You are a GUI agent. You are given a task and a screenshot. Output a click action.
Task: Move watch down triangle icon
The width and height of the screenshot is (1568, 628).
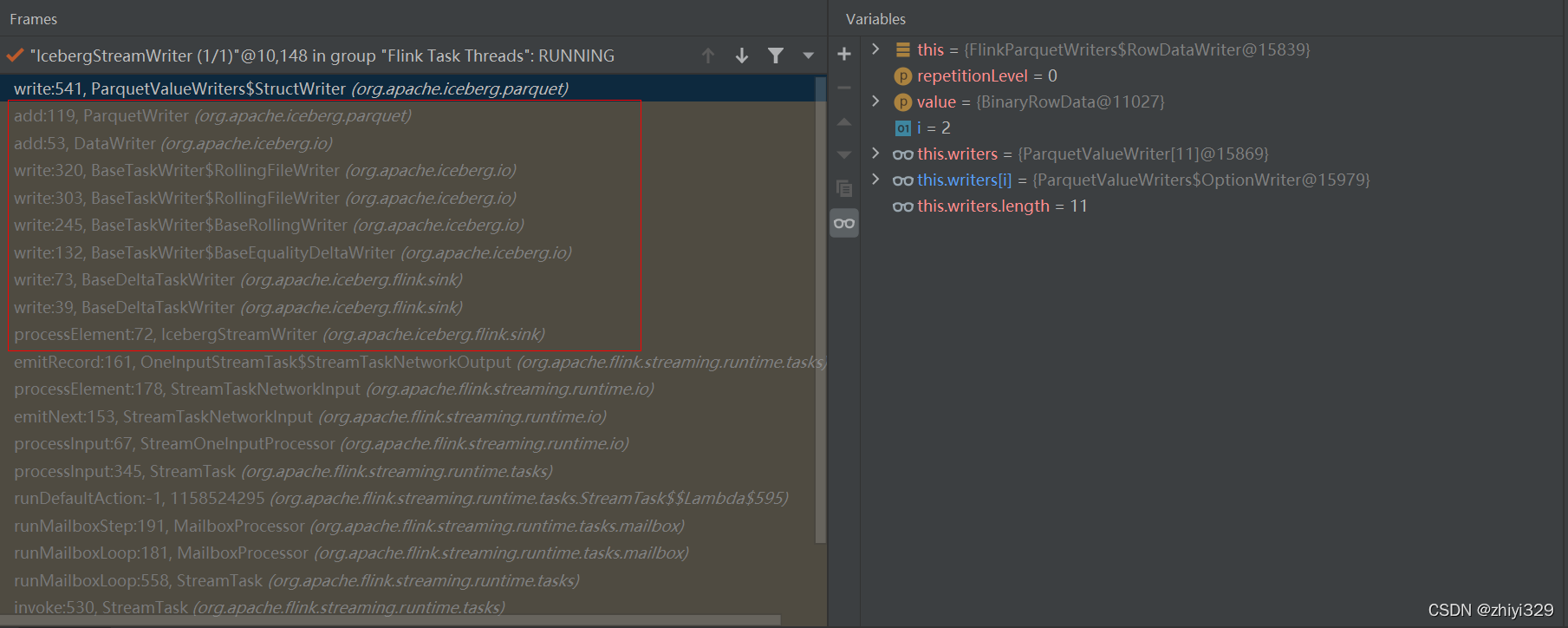(x=844, y=155)
